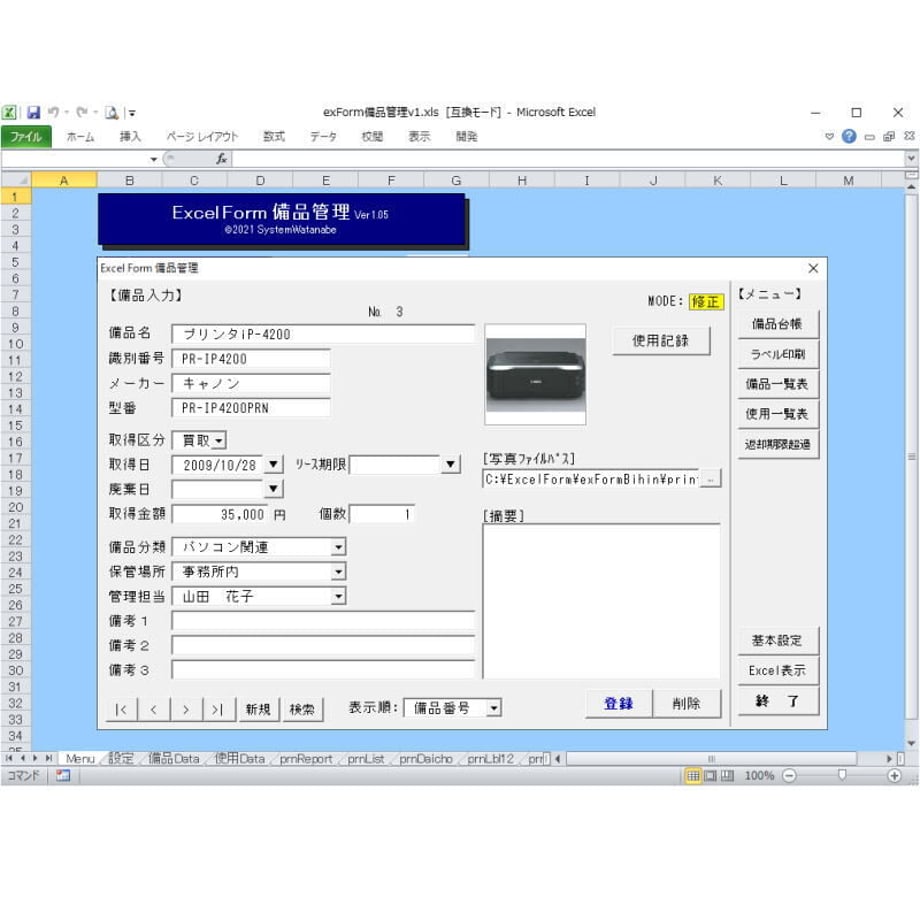
Task: Open the リース期限 date dropdown
Action: pos(450,465)
